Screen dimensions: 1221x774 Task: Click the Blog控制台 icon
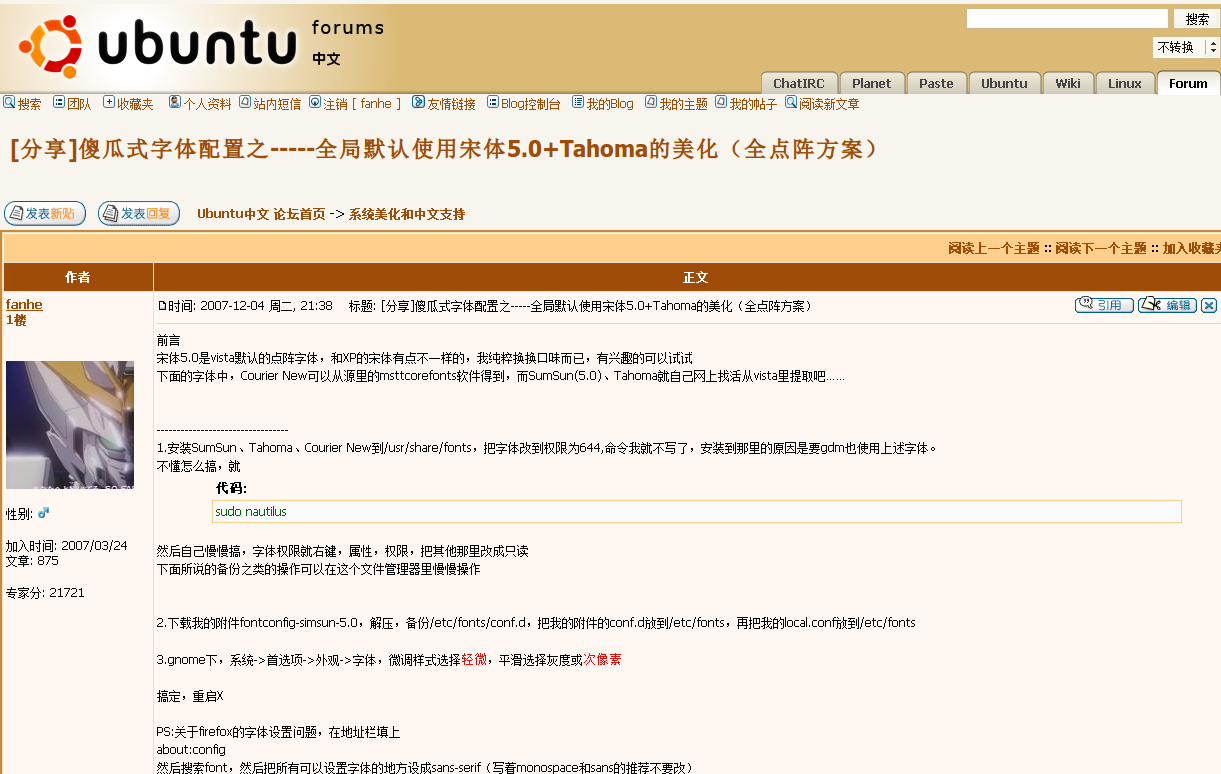tap(493, 102)
